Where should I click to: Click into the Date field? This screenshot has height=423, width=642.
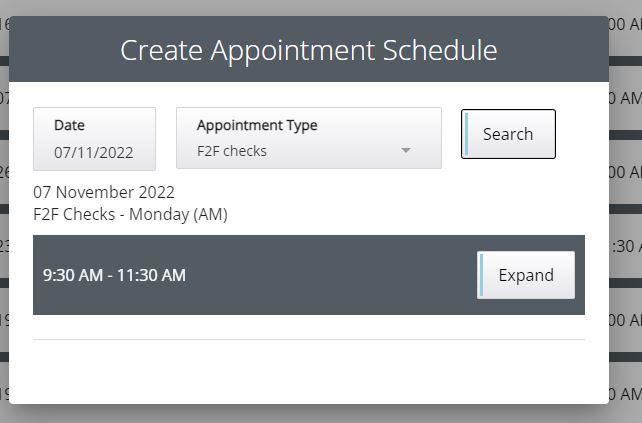pyautogui.click(x=94, y=139)
